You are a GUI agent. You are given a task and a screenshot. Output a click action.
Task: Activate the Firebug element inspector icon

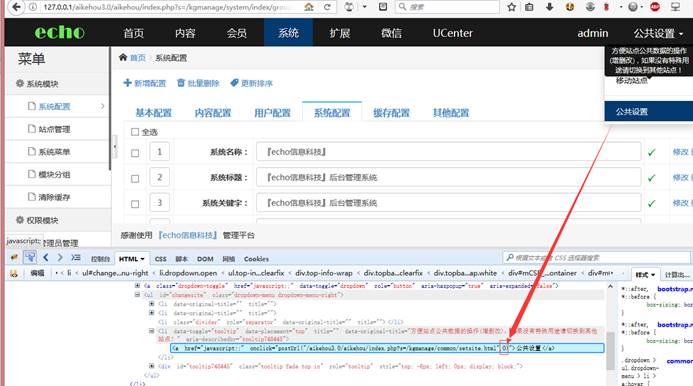coord(30,257)
